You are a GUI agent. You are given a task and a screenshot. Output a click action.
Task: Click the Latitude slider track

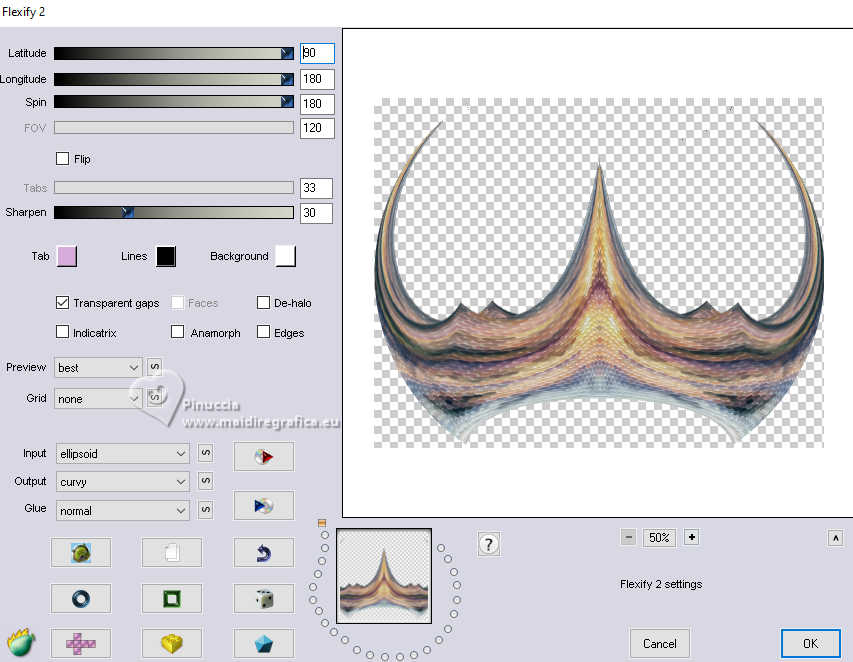174,53
